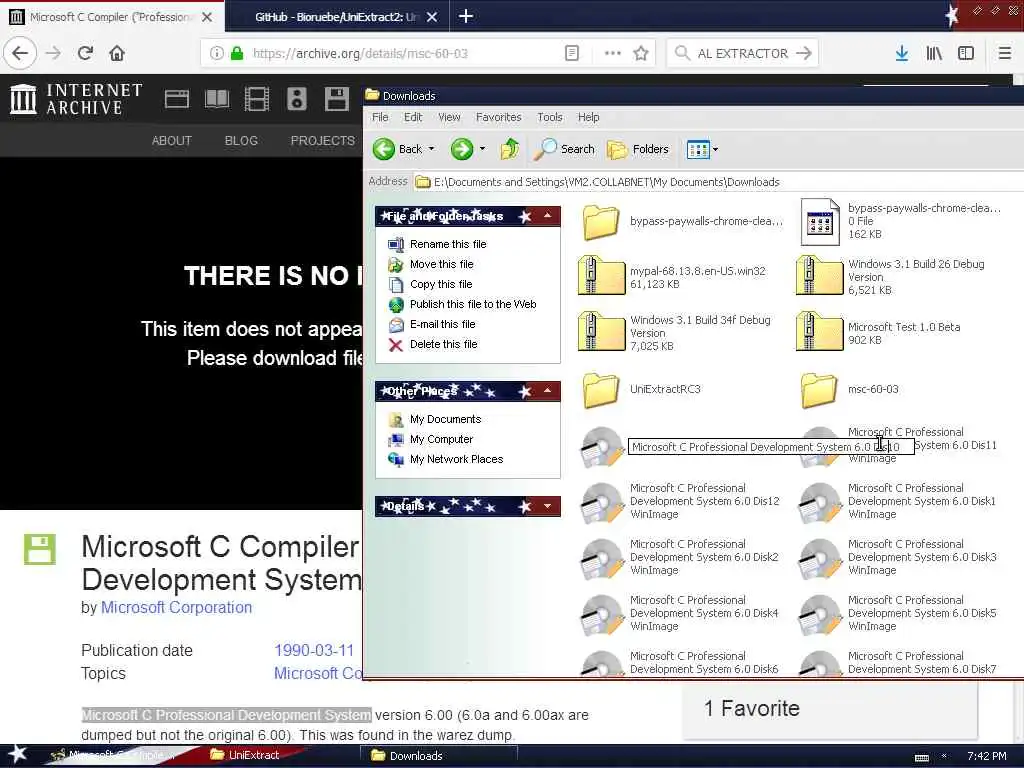Open Forward history dropdown arrow
The image size is (1024, 768).
[x=483, y=149]
